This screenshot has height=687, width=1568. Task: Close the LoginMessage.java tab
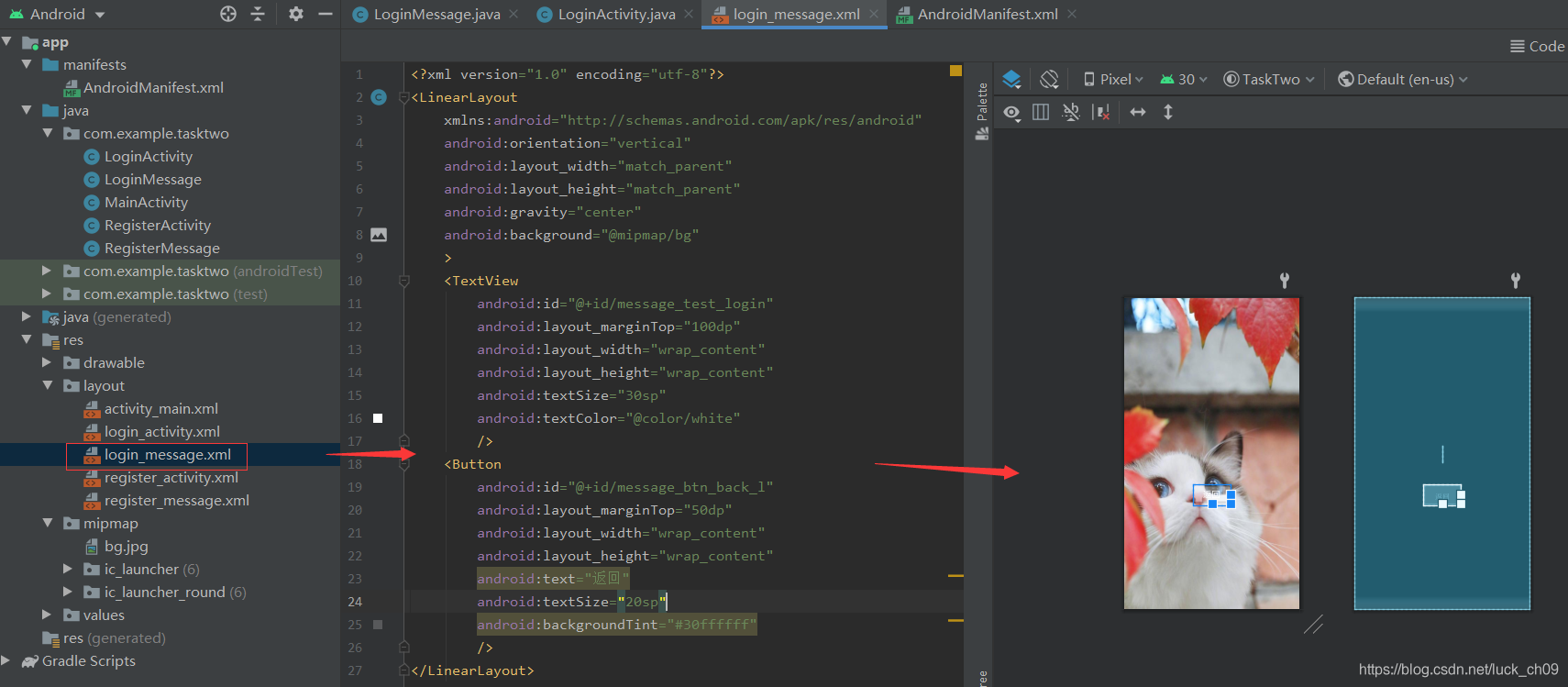click(x=513, y=14)
